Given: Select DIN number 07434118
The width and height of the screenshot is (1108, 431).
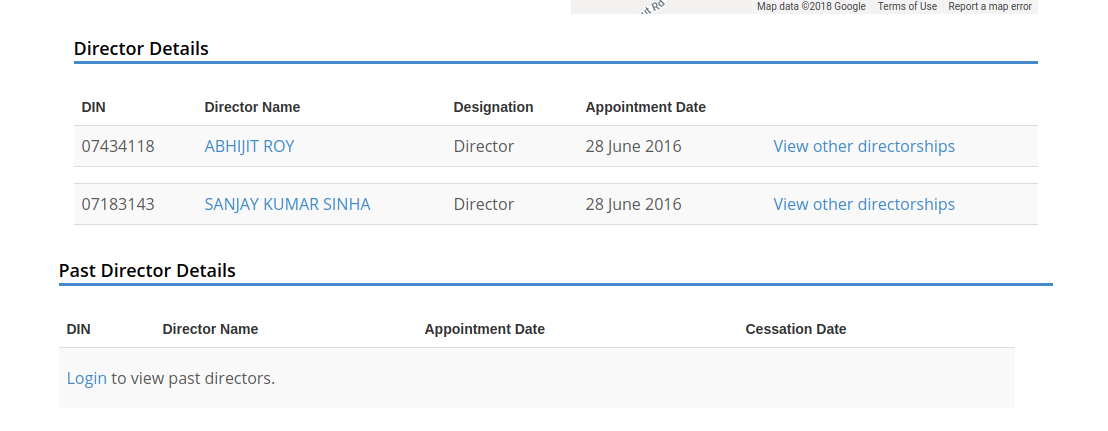Looking at the screenshot, I should click(118, 146).
